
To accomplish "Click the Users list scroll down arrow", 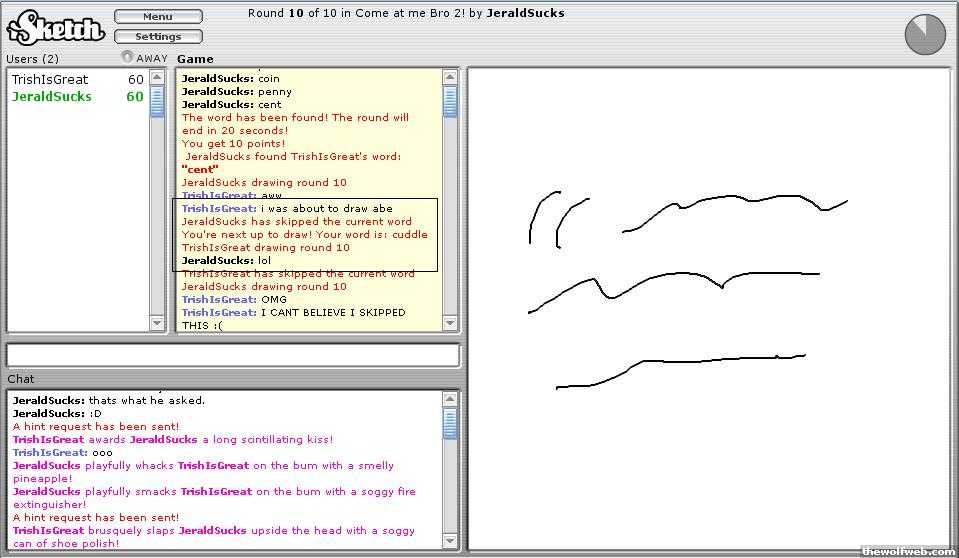I will tap(157, 322).
